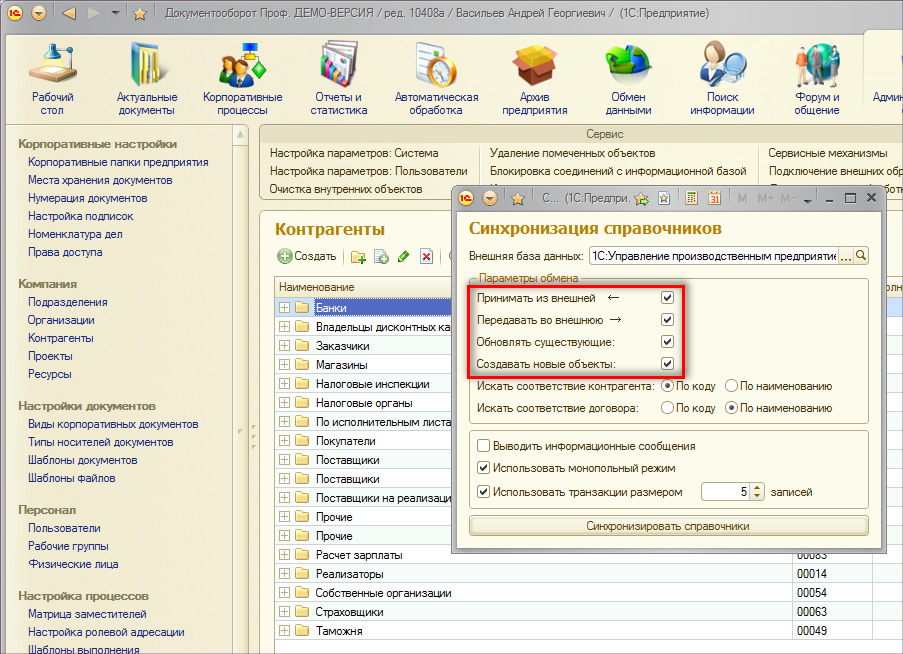Open Отчеты и статистика section
This screenshot has height=654, width=903.
[339, 79]
